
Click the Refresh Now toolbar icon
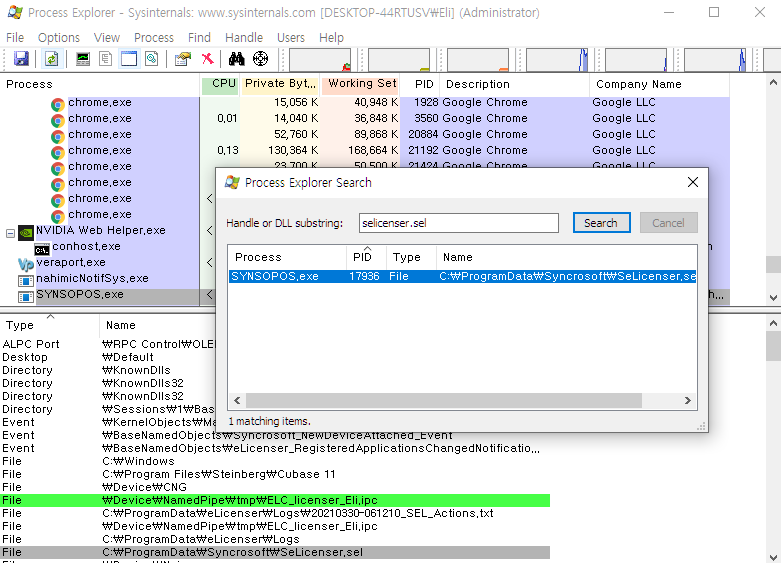[51, 59]
